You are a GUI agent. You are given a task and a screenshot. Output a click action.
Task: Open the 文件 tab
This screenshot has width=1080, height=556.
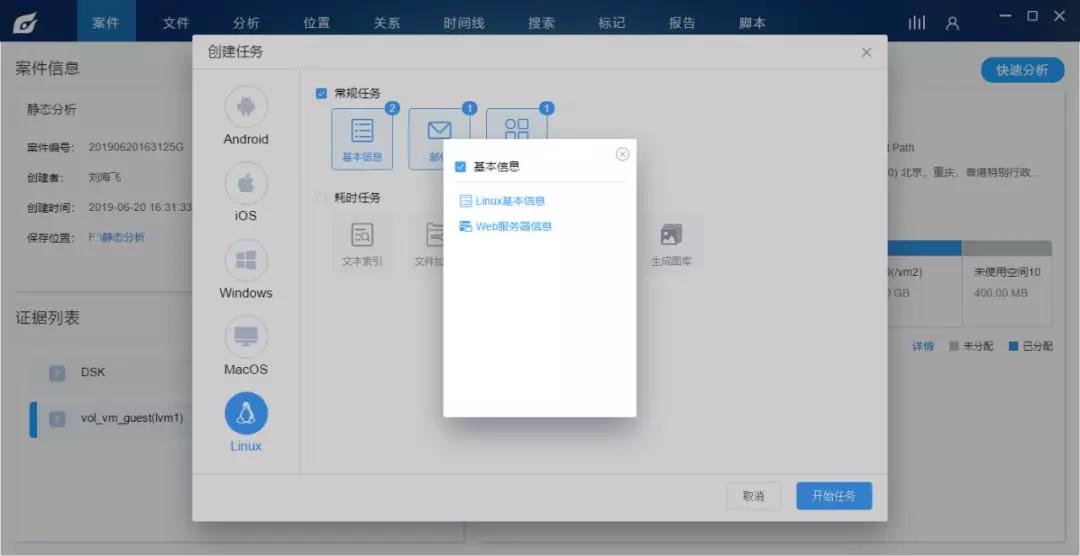coord(176,23)
